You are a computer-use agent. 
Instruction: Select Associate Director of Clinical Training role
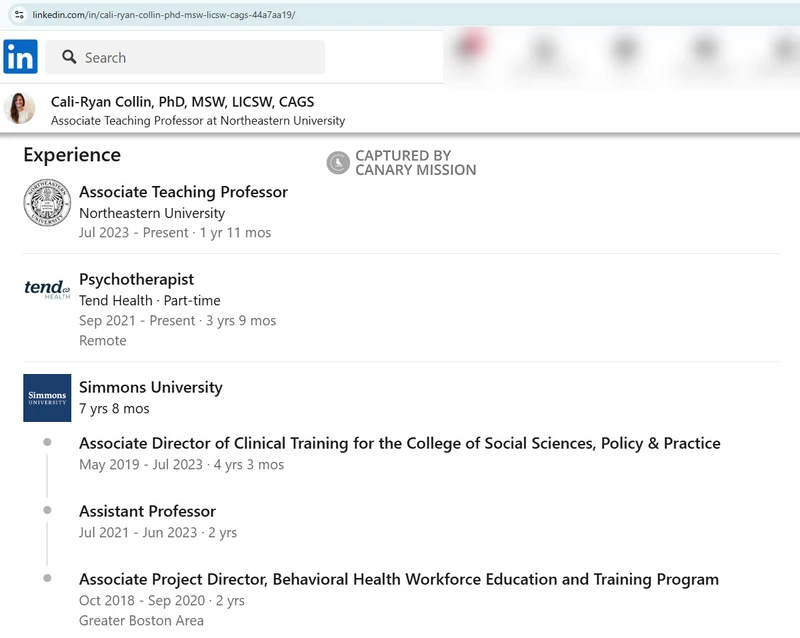pos(399,443)
